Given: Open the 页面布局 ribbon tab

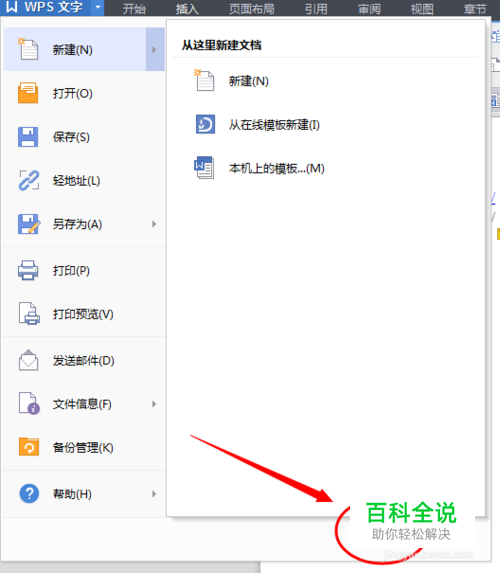Looking at the screenshot, I should click(x=252, y=9).
